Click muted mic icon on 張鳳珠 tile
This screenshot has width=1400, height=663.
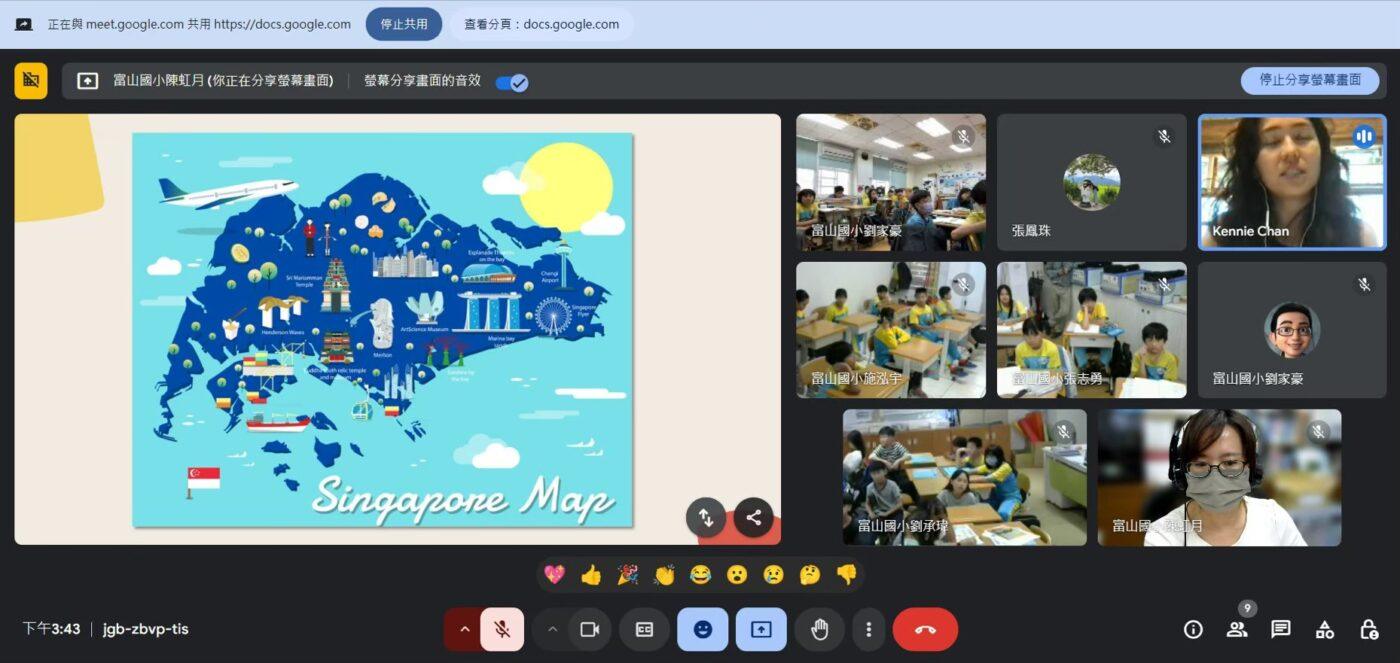(1164, 136)
